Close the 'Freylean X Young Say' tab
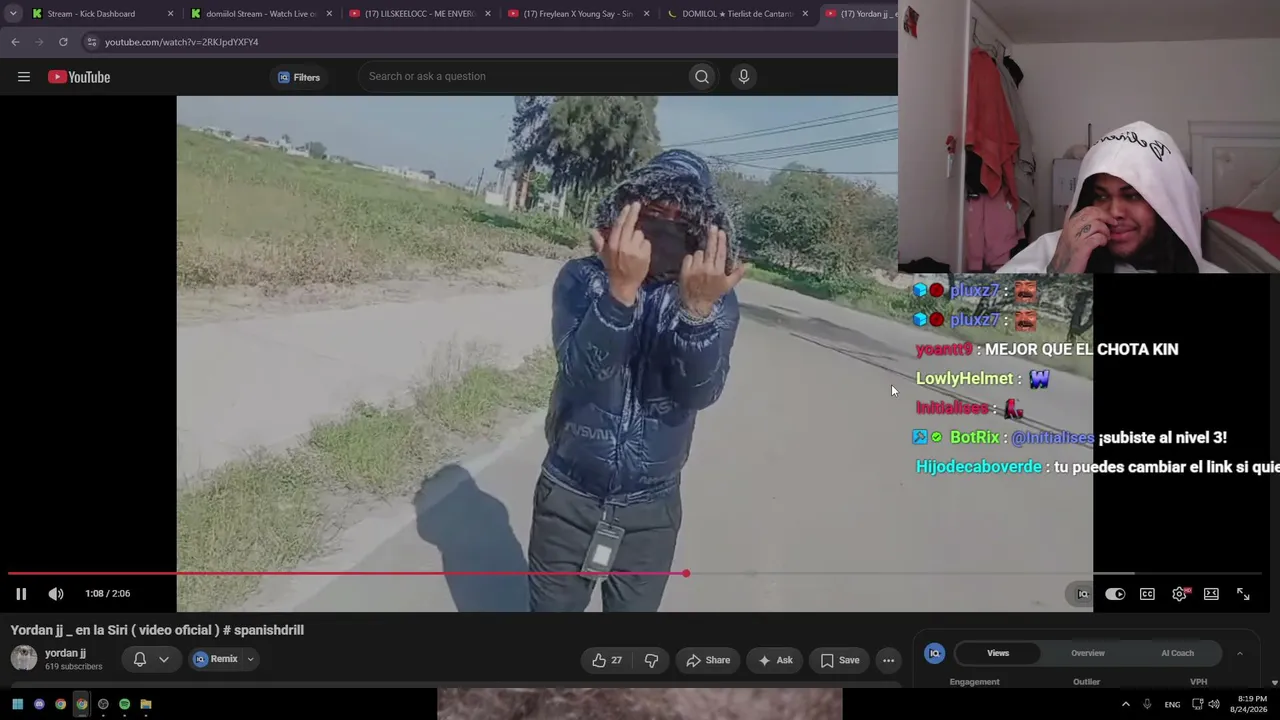 pyautogui.click(x=646, y=14)
